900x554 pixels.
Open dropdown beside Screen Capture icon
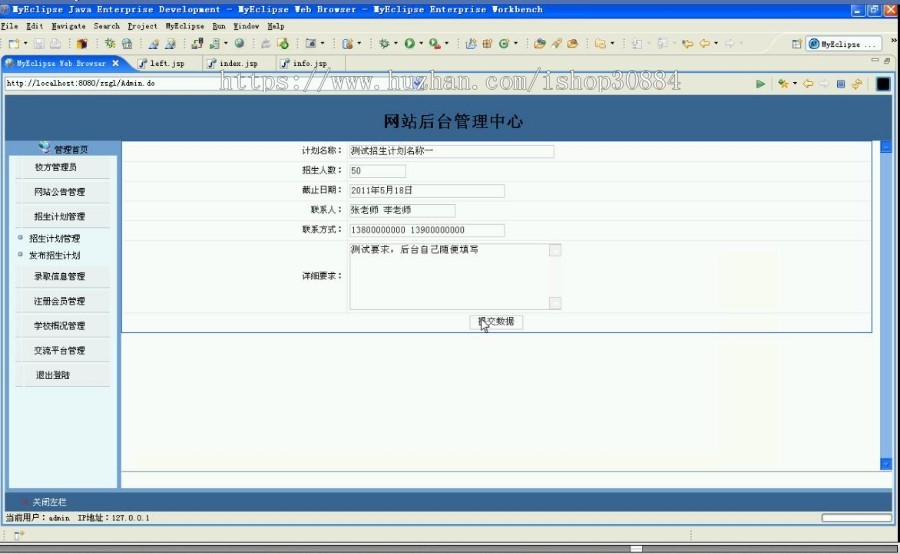323,44
